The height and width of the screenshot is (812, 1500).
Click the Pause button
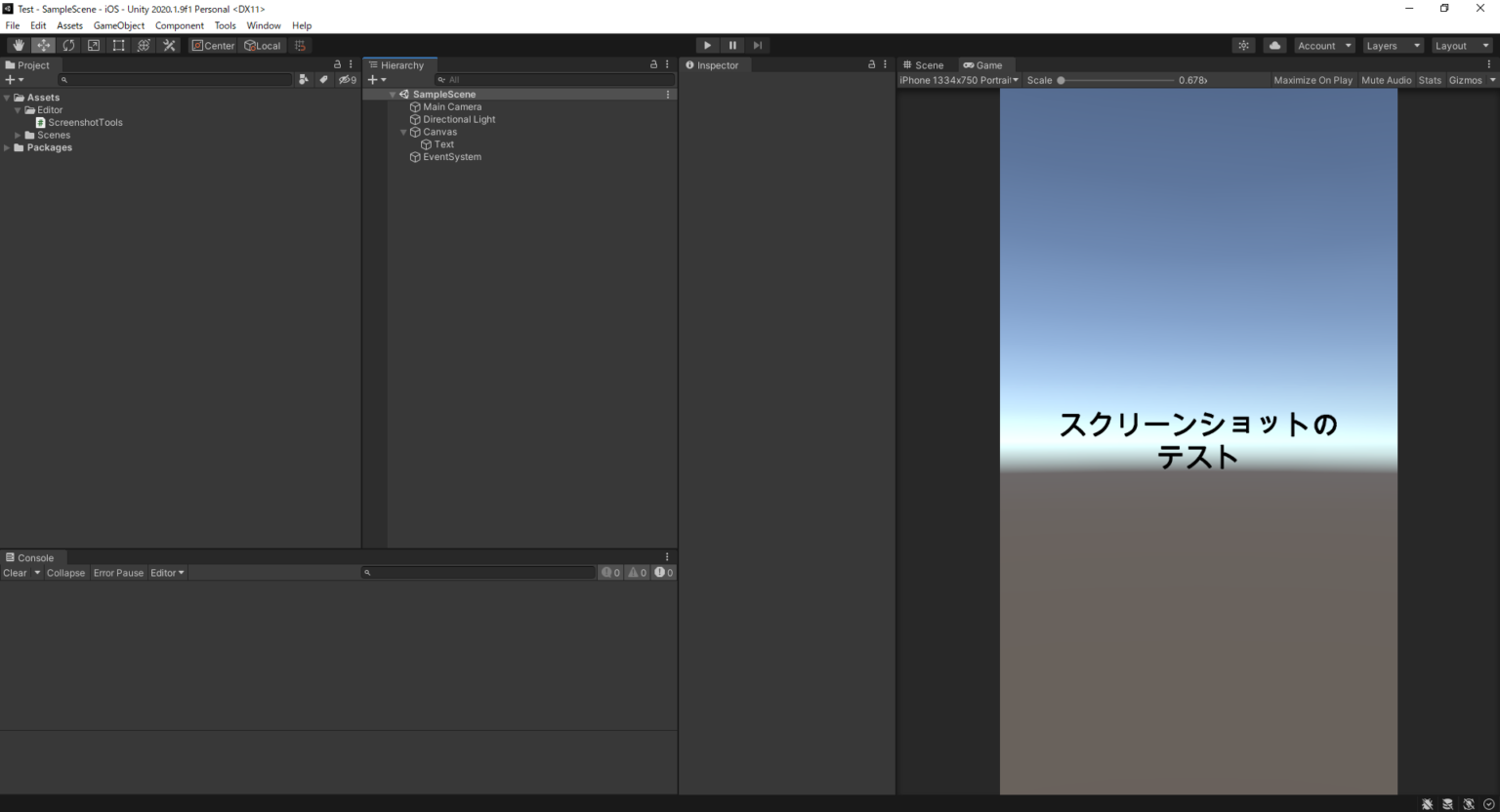732,46
